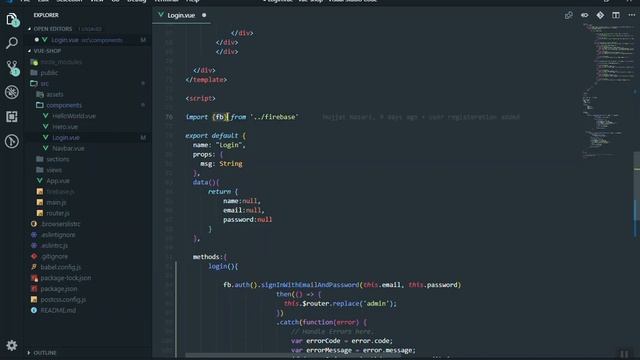640x360 pixels.
Task: Open Hero.vue in the file tree
Action: (x=65, y=127)
